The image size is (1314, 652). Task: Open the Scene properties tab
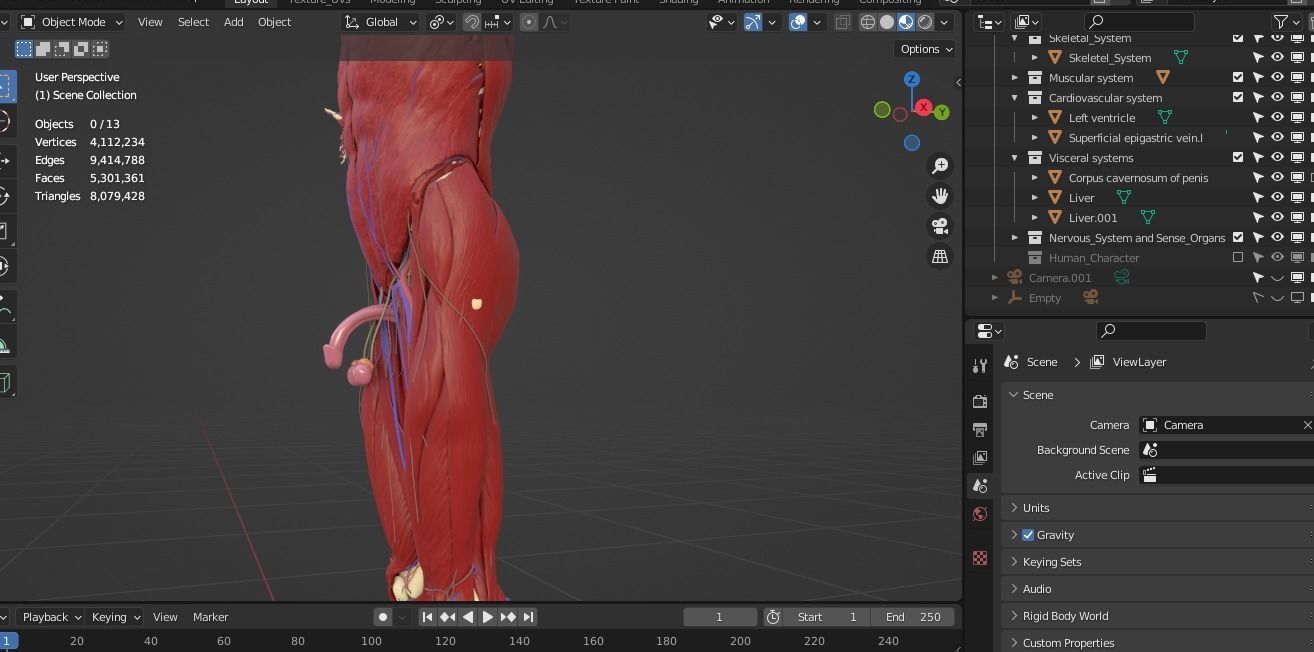[x=980, y=485]
